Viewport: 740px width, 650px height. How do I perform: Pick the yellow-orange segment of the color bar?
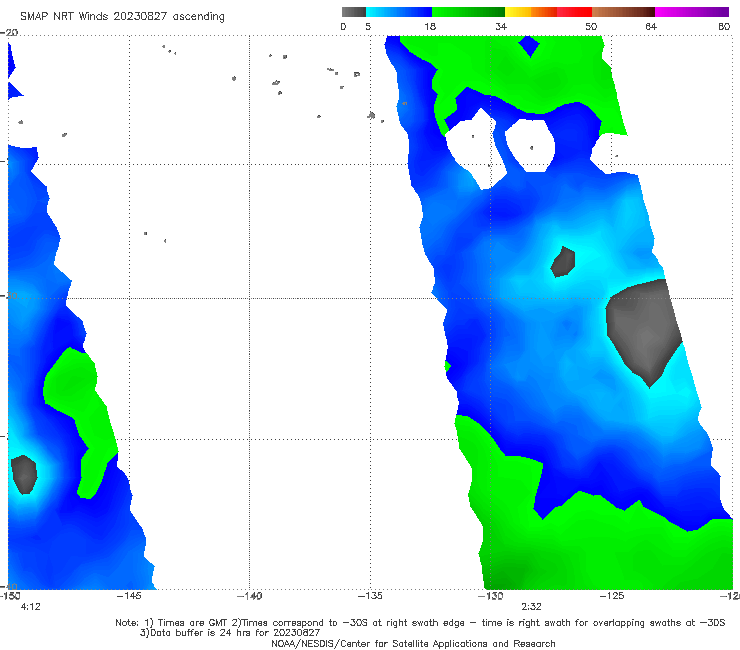[x=531, y=12]
